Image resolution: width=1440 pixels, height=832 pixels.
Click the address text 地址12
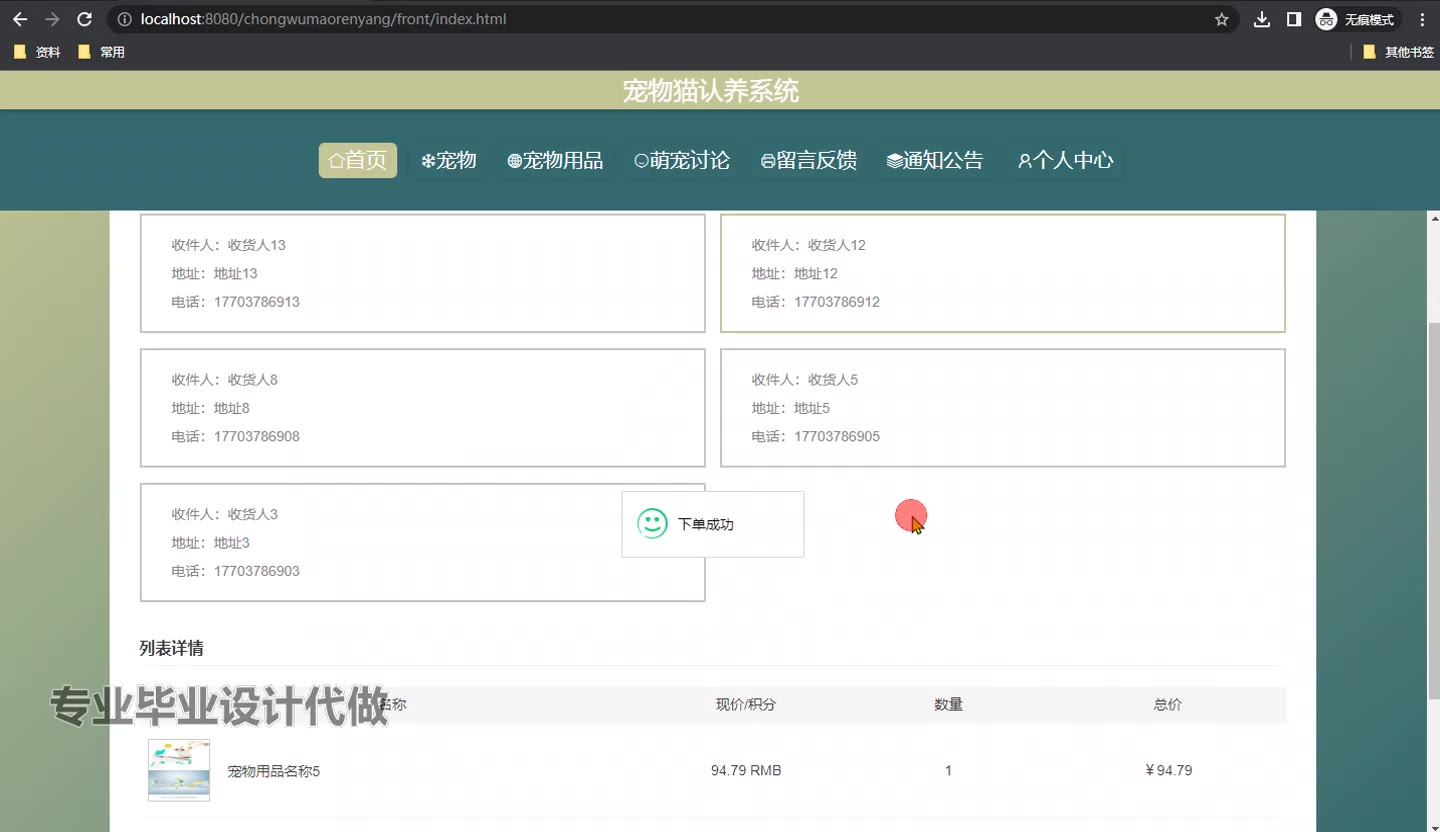point(816,273)
